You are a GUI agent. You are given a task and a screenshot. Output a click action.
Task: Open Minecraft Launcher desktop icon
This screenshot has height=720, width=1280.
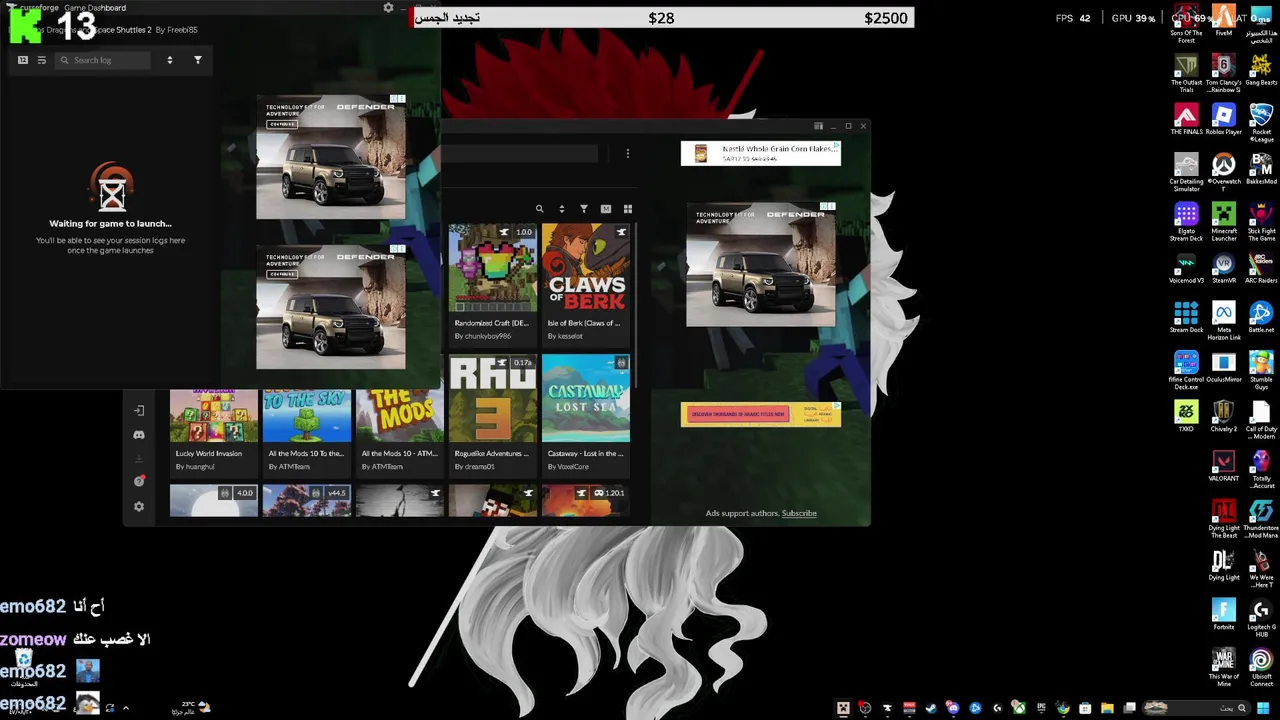(x=1223, y=222)
